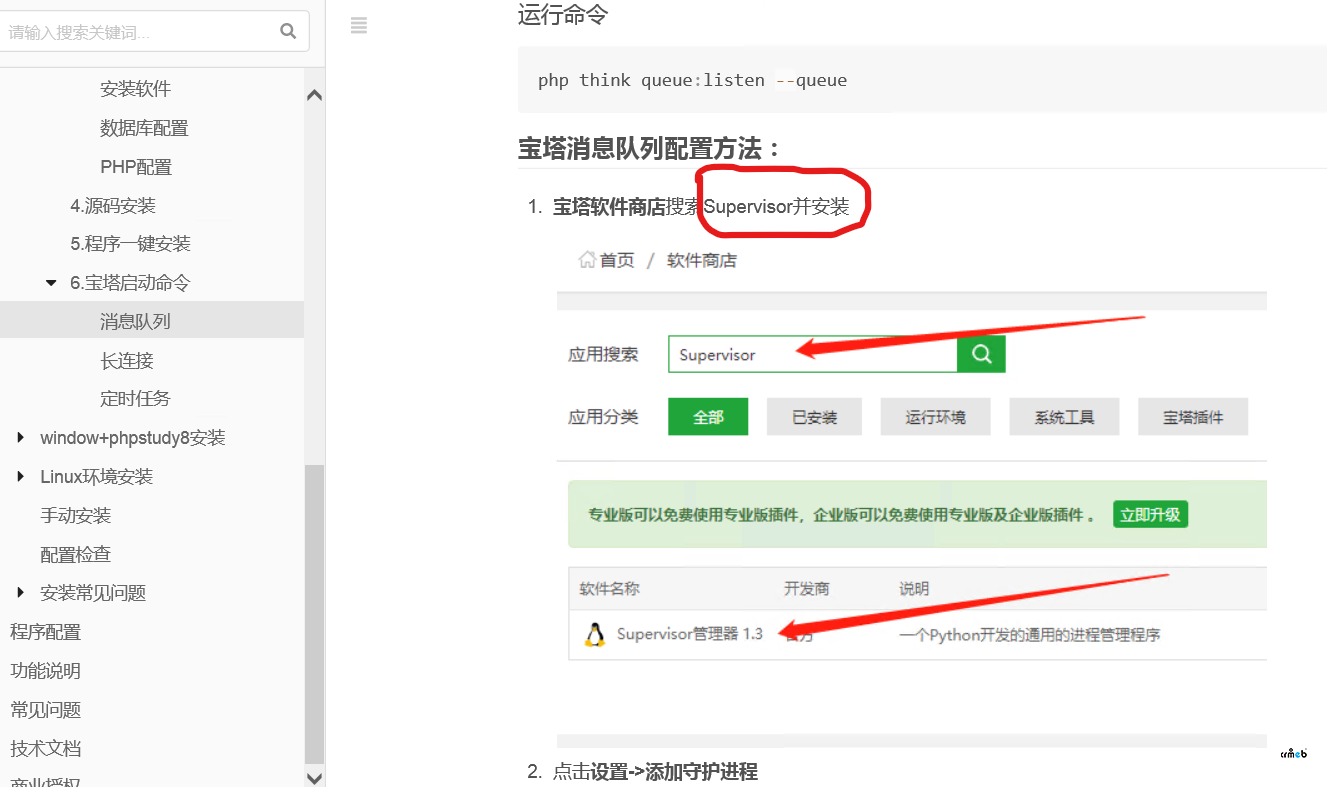The height and width of the screenshot is (787, 1327).
Task: Click the 运行命令 heading
Action: pyautogui.click(x=563, y=15)
